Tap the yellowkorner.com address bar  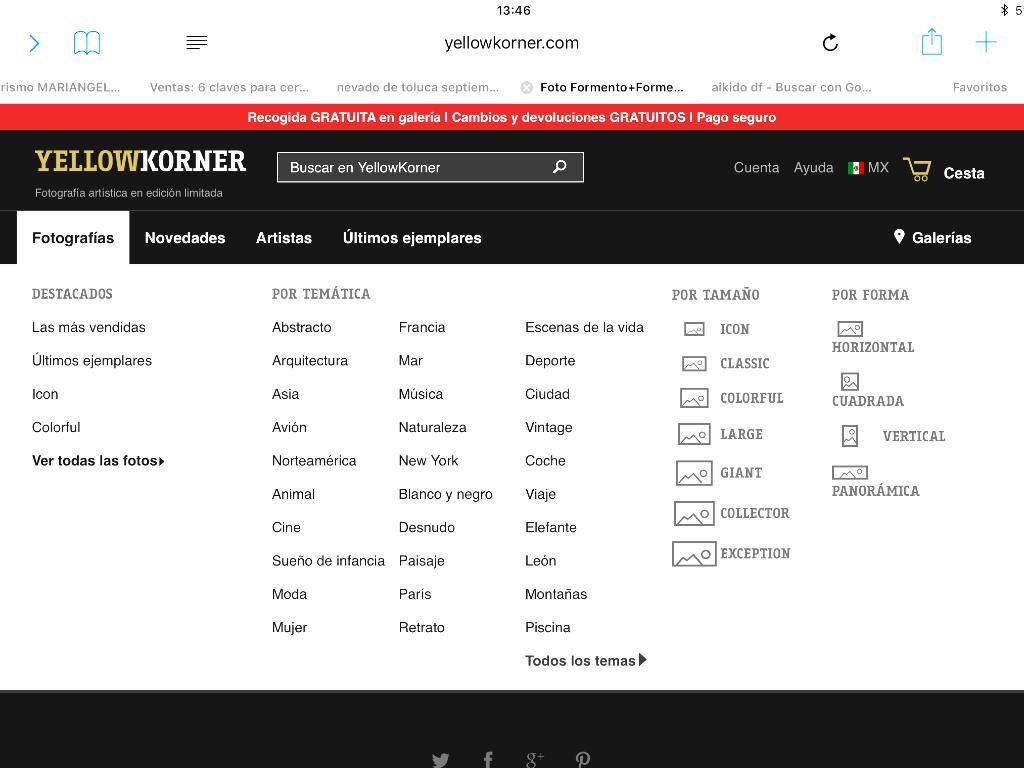(x=511, y=43)
